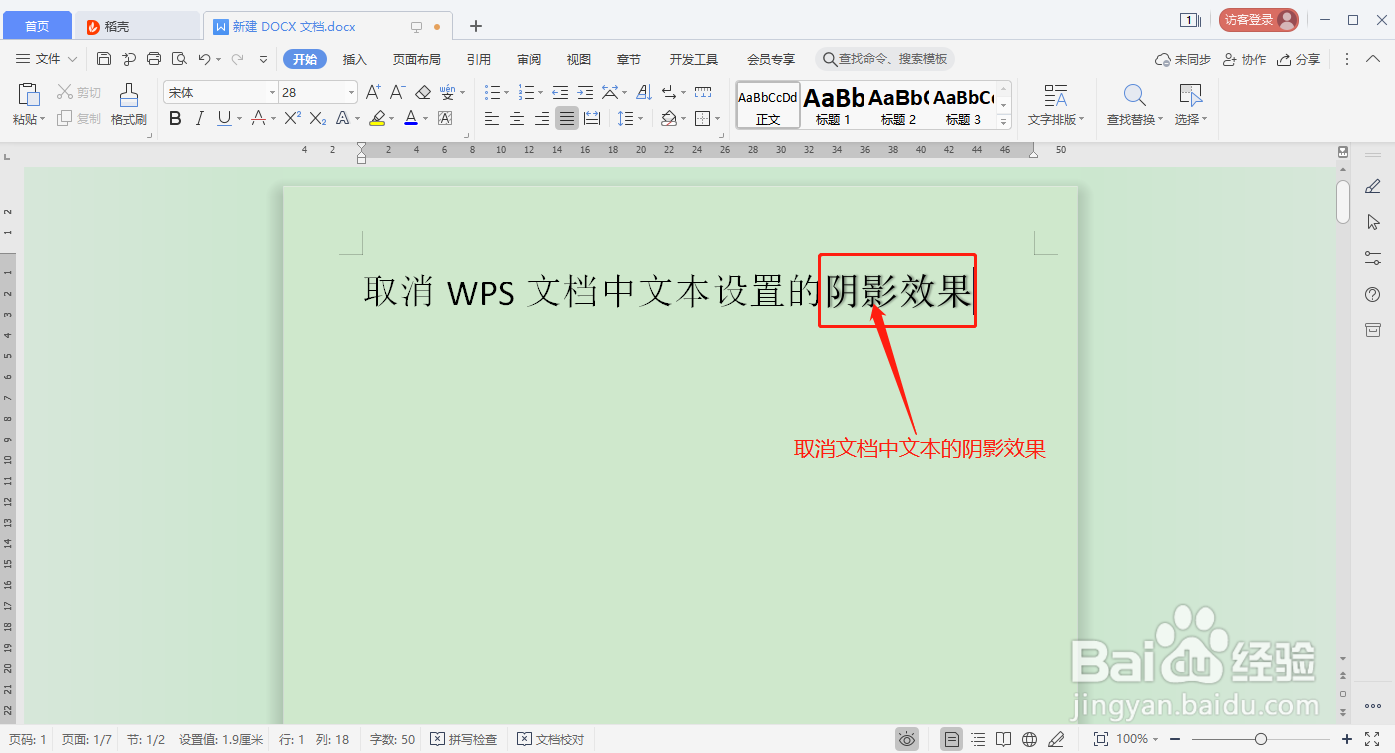Toggle Underline formatting
The height and width of the screenshot is (753, 1395).
(224, 119)
